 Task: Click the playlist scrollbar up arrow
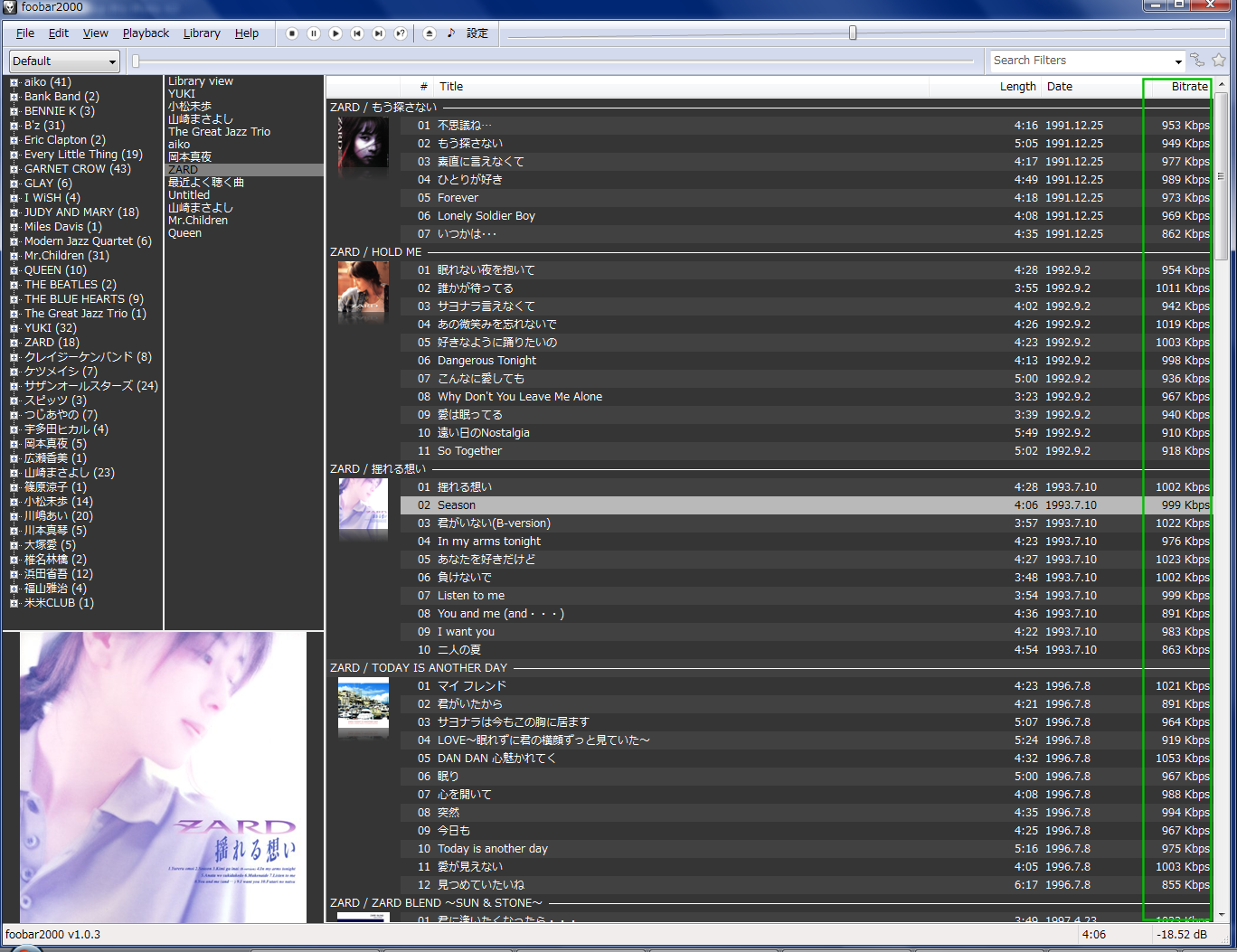(1222, 85)
